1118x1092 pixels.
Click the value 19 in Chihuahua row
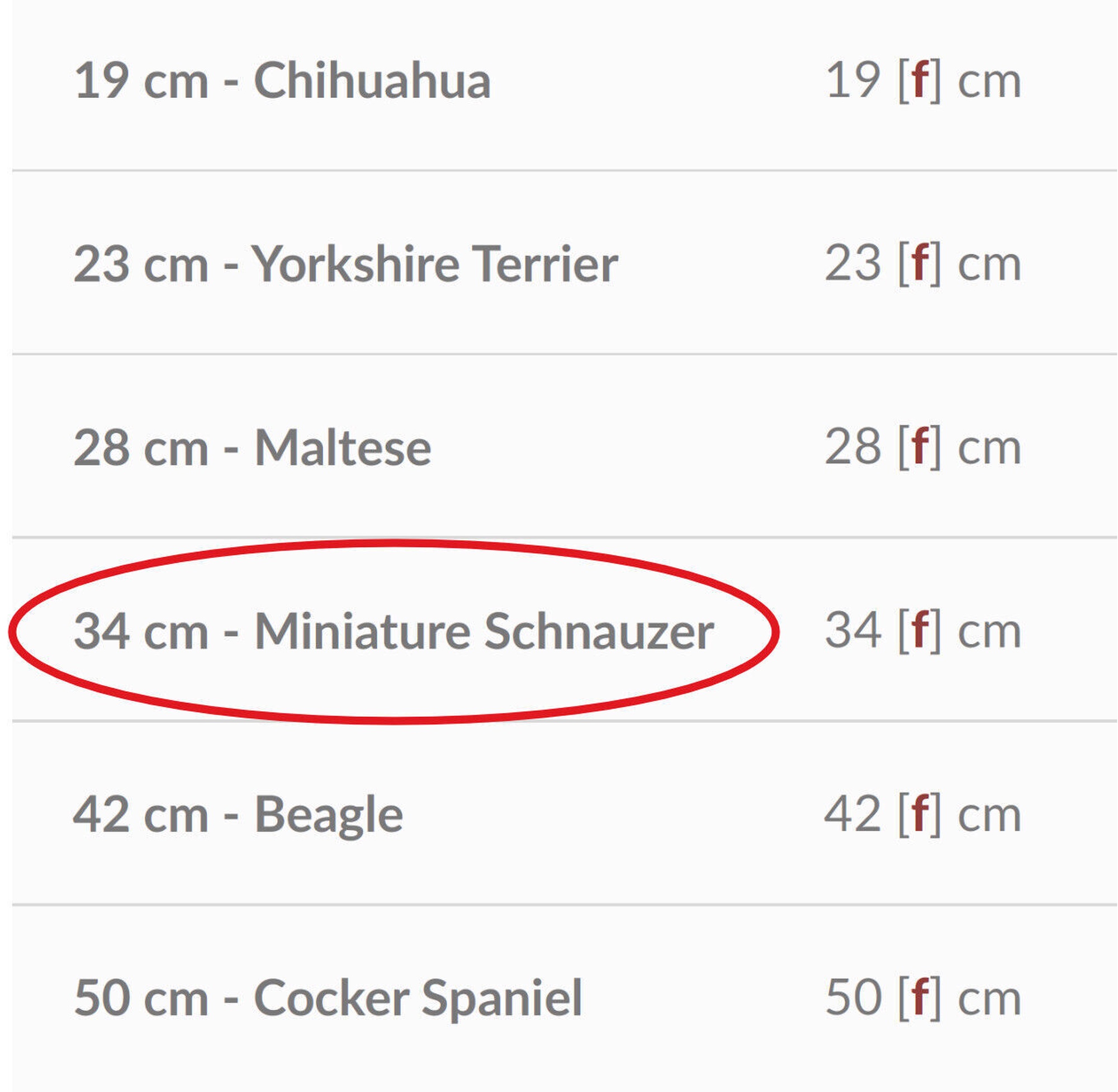point(853,81)
